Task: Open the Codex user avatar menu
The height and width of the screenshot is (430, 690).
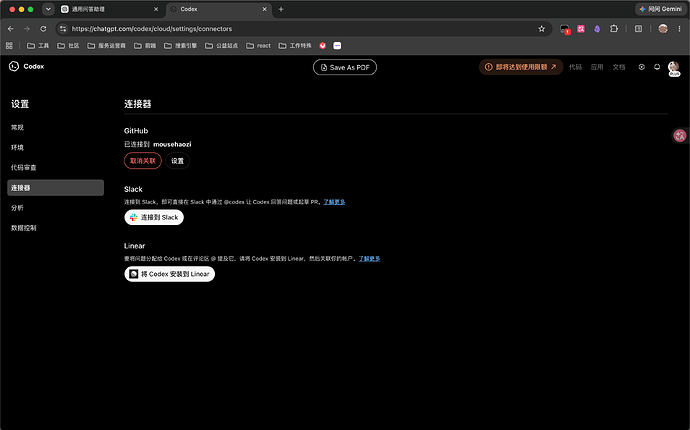Action: tap(674, 68)
